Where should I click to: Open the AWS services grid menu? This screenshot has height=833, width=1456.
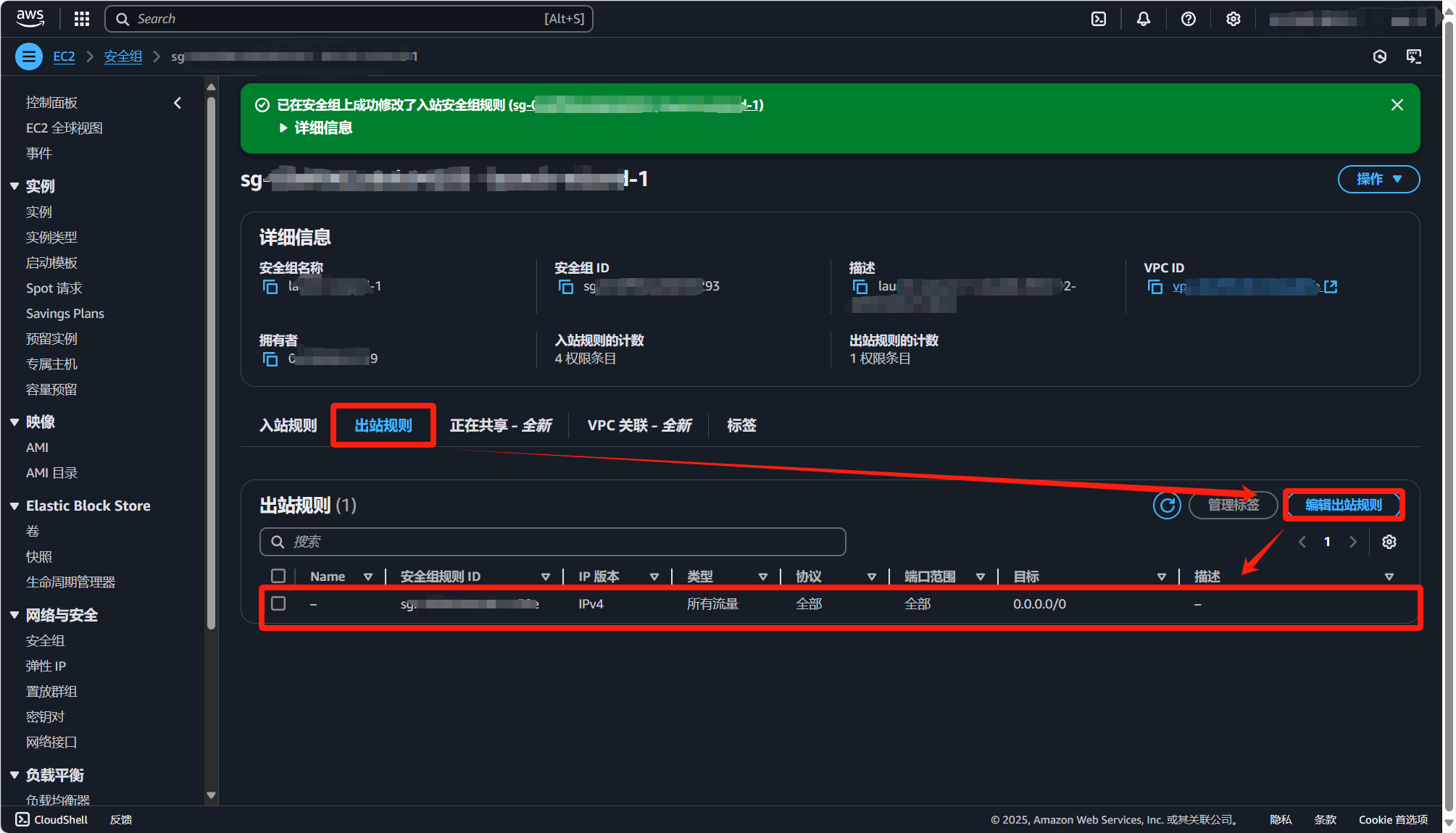(82, 19)
